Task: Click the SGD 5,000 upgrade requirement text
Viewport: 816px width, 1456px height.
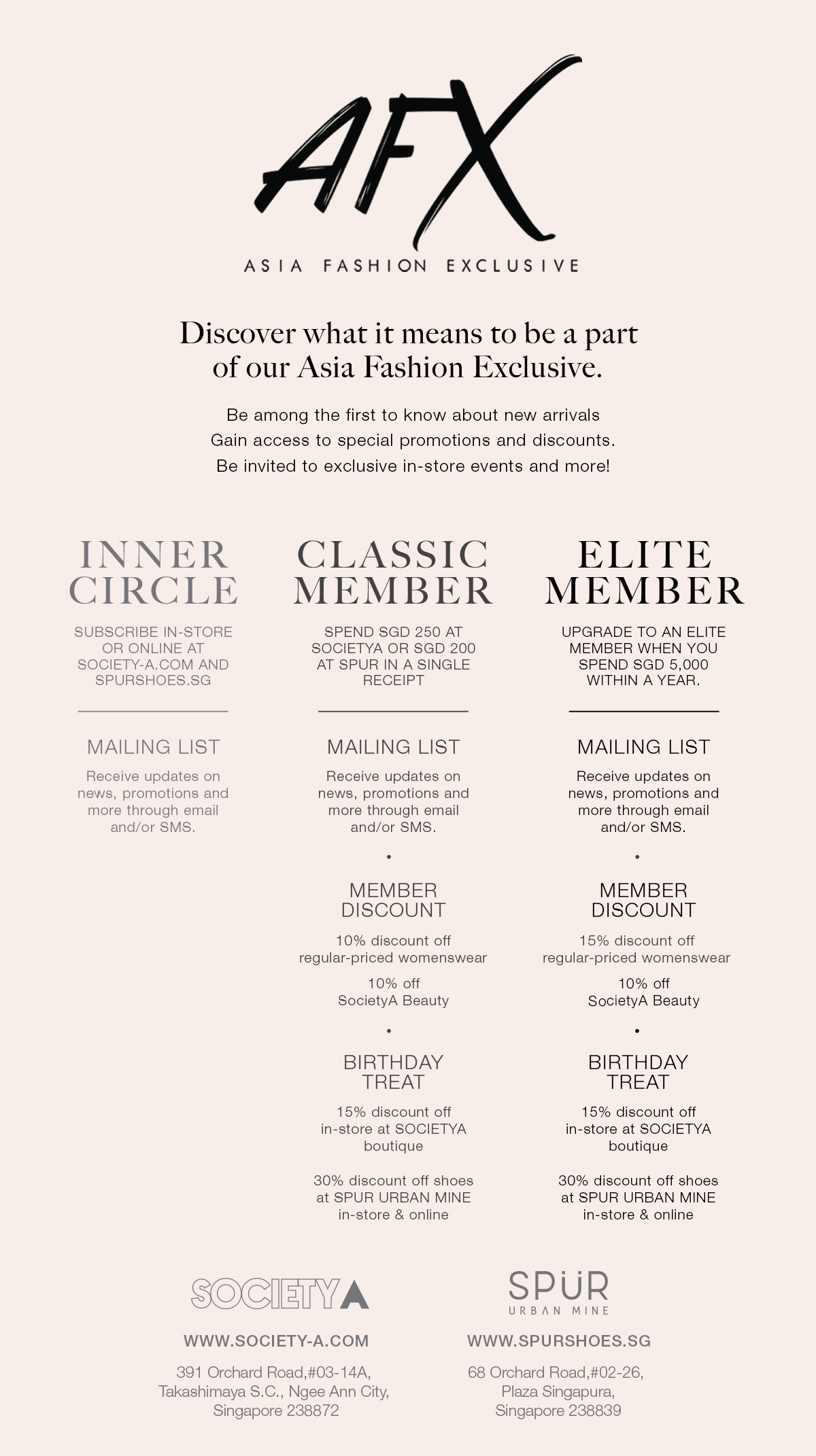Action: (x=643, y=656)
